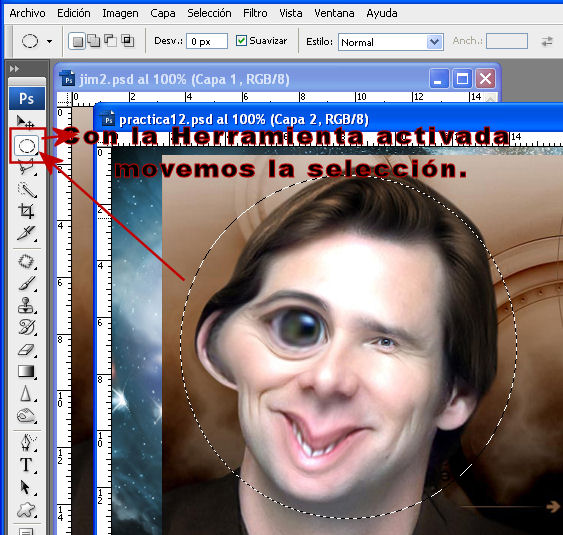
Task: Select the History Brush tool
Action: (27, 327)
